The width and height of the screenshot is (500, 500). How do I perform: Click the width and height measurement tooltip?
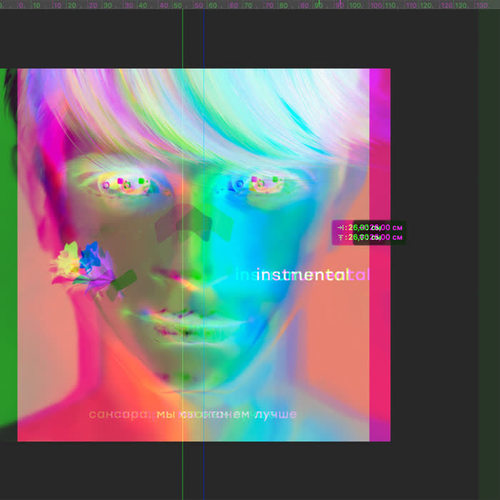(x=369, y=232)
